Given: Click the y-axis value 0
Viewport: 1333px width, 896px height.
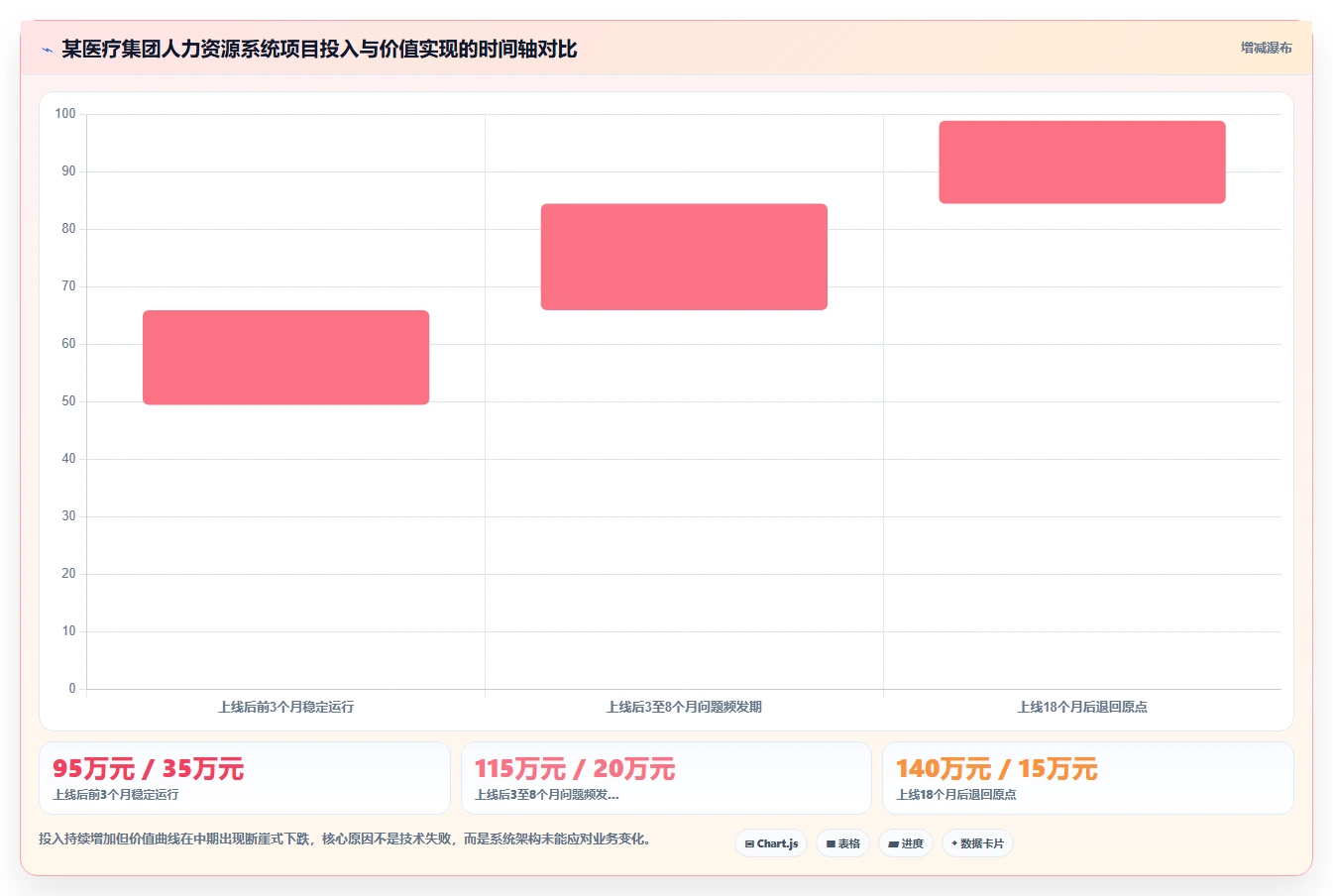Looking at the screenshot, I should (72, 689).
